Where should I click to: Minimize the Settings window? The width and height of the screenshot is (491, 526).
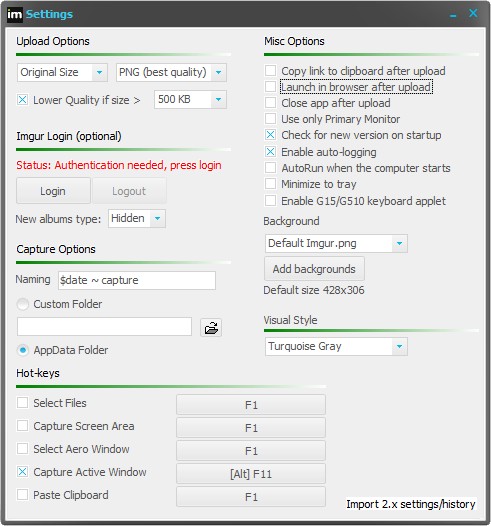[453, 15]
